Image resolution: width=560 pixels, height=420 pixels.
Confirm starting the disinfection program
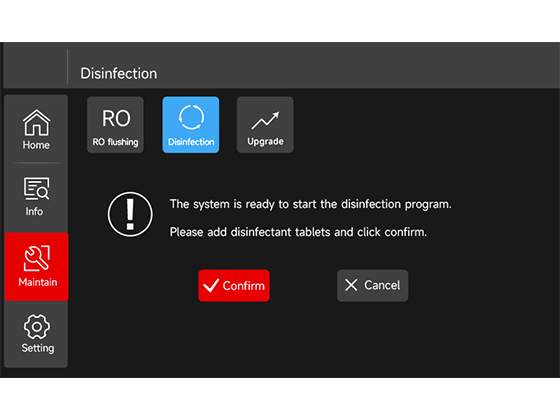[x=234, y=285]
